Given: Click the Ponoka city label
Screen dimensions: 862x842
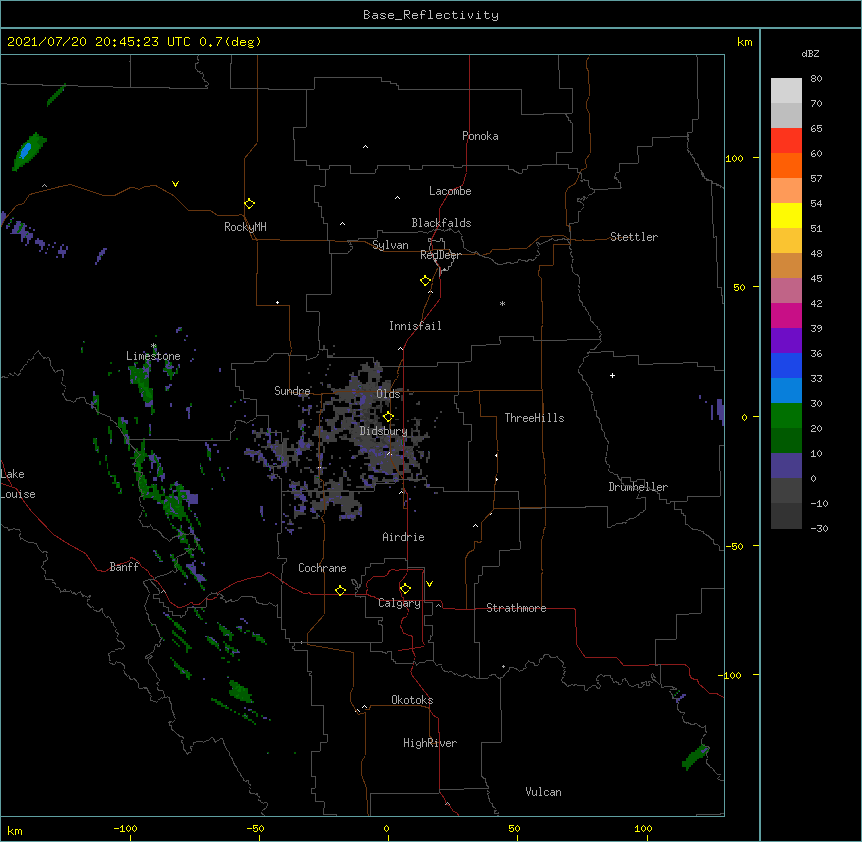Looking at the screenshot, I should pos(480,136).
